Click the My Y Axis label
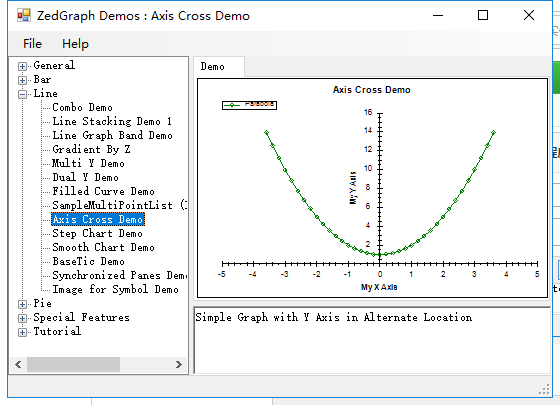Image resolution: width=560 pixels, height=405 pixels. coord(353,188)
